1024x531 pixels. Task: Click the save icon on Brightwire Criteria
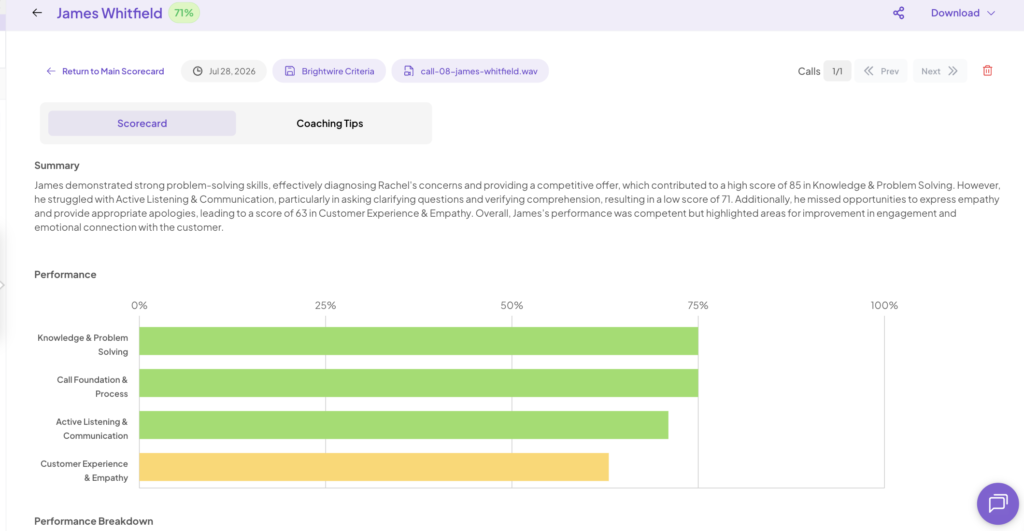click(290, 71)
